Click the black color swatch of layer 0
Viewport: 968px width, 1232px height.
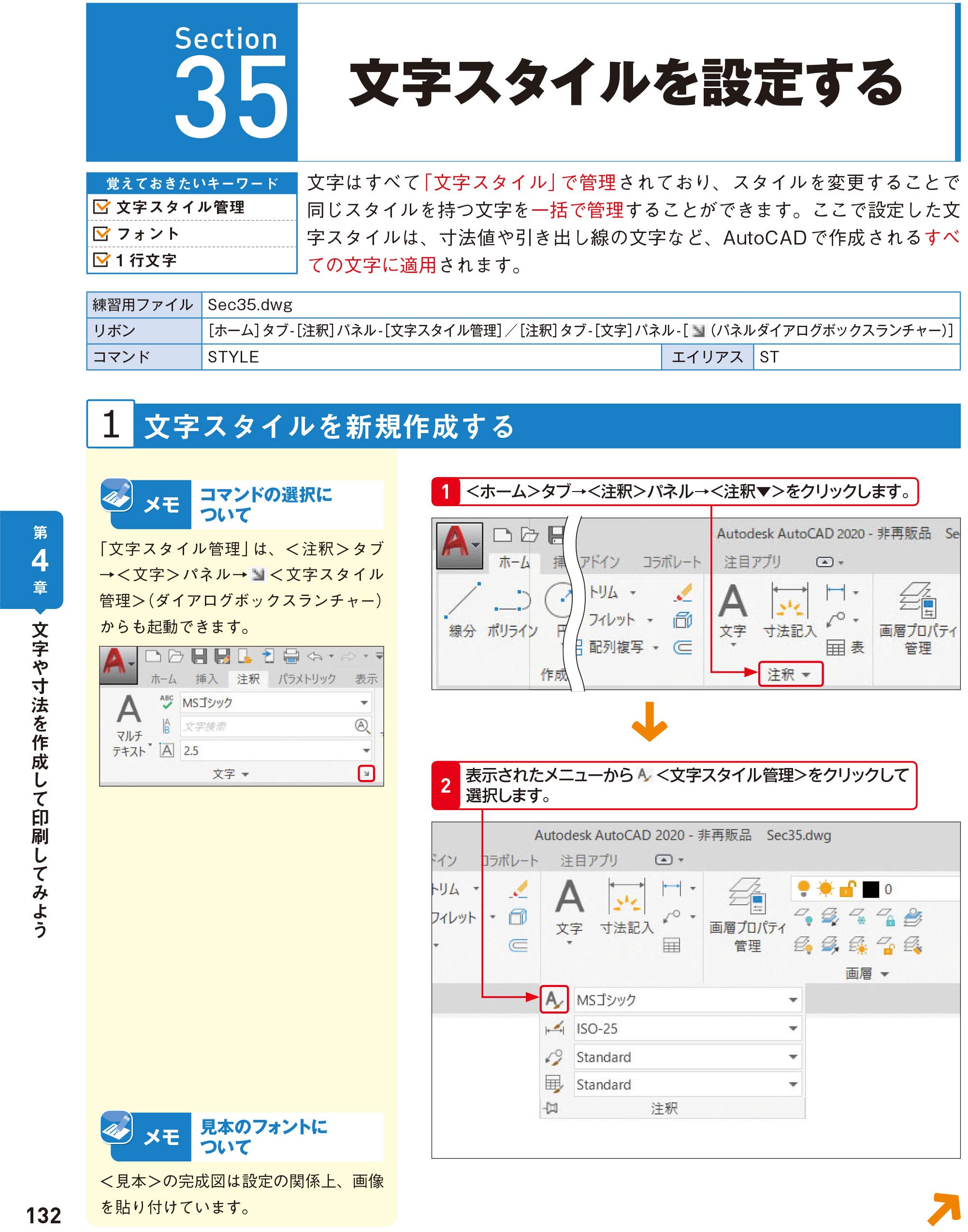pos(870,890)
